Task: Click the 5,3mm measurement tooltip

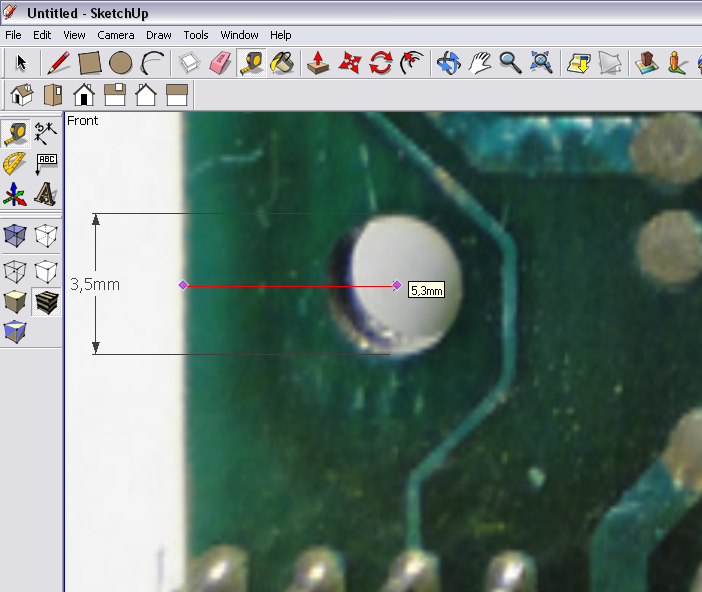Action: (427, 290)
